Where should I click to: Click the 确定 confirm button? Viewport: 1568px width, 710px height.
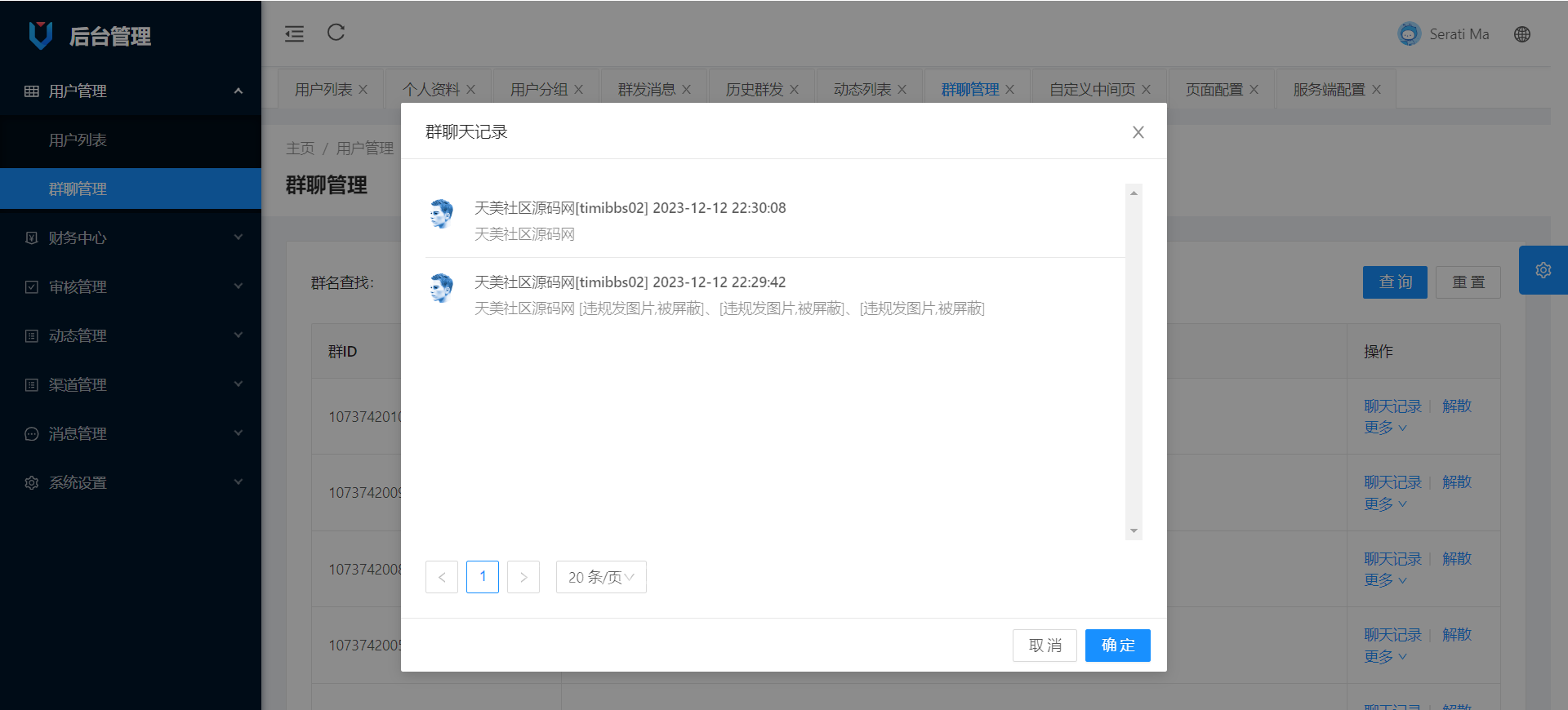(1117, 646)
